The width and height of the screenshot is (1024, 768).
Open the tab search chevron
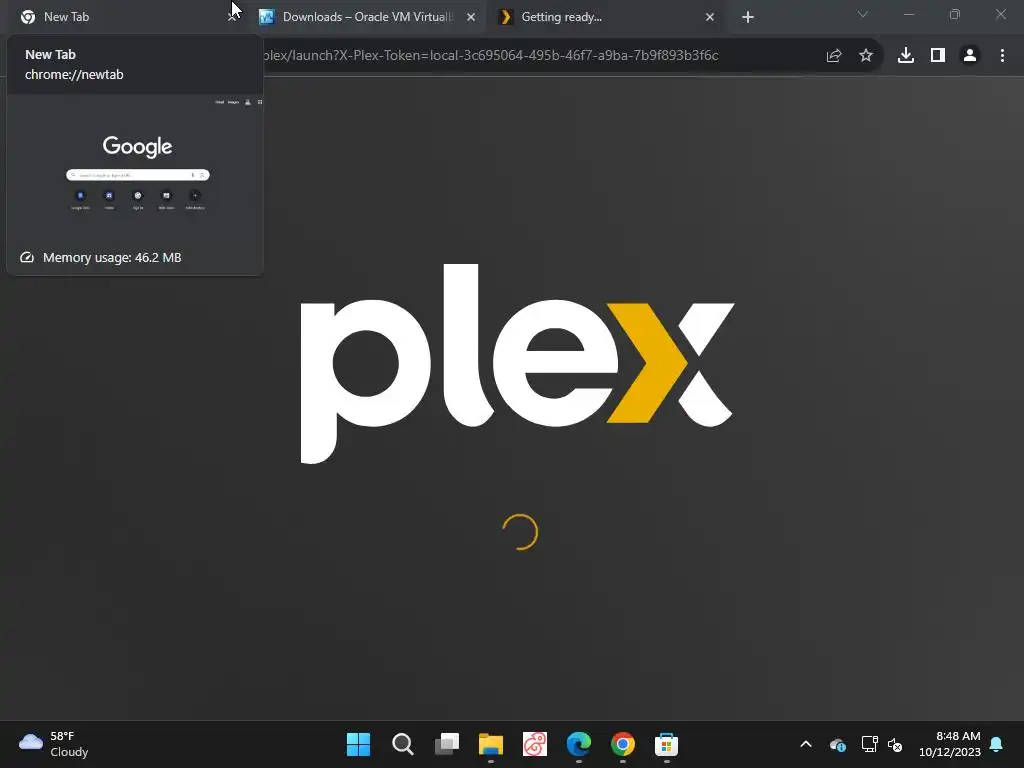coord(863,14)
